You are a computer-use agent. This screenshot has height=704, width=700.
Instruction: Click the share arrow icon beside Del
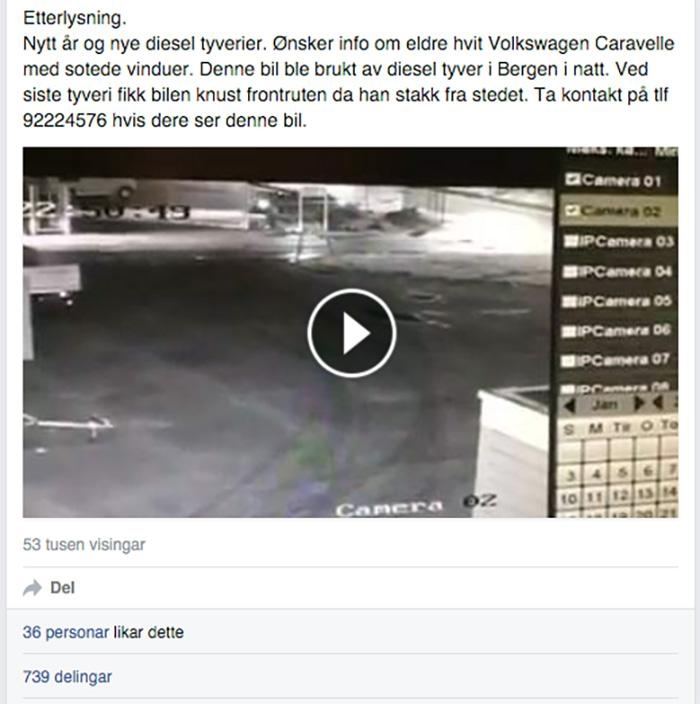point(32,588)
